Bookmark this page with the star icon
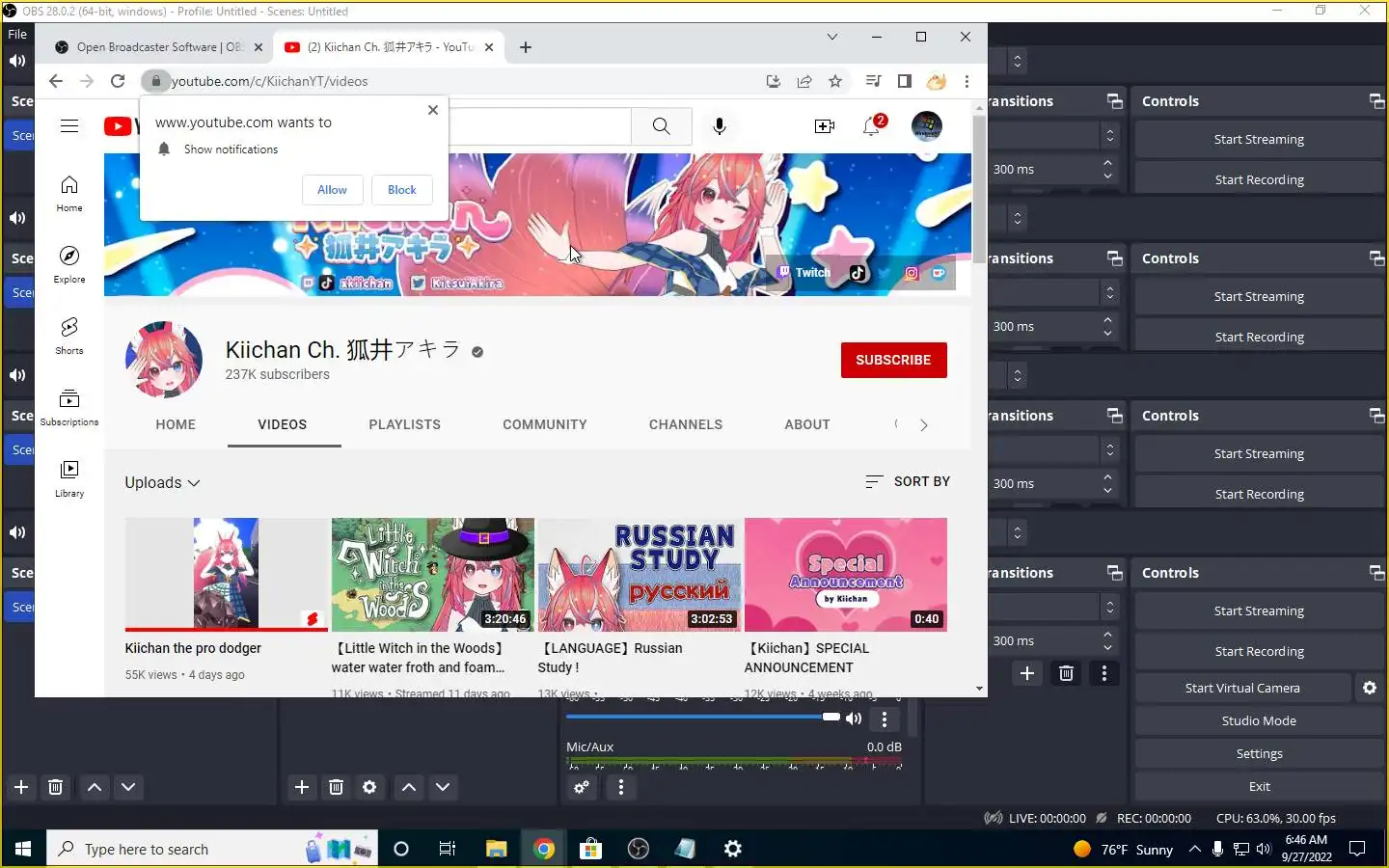 click(x=835, y=81)
